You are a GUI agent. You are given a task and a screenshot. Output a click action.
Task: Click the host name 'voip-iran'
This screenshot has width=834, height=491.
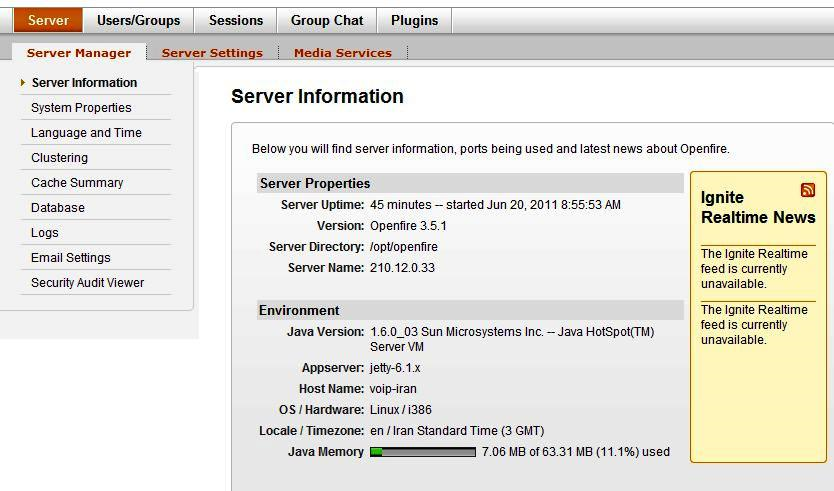tap(393, 389)
